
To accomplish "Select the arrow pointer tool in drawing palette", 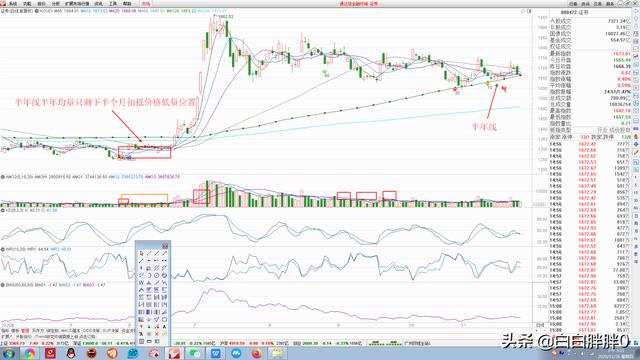I will click(x=142, y=253).
